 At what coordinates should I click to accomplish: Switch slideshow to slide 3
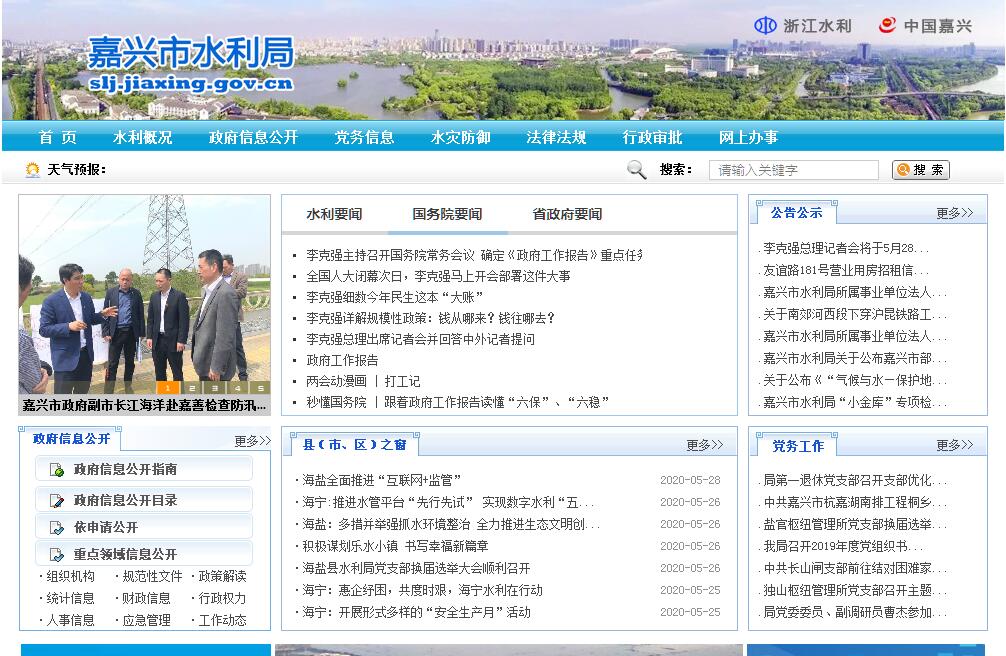point(215,388)
